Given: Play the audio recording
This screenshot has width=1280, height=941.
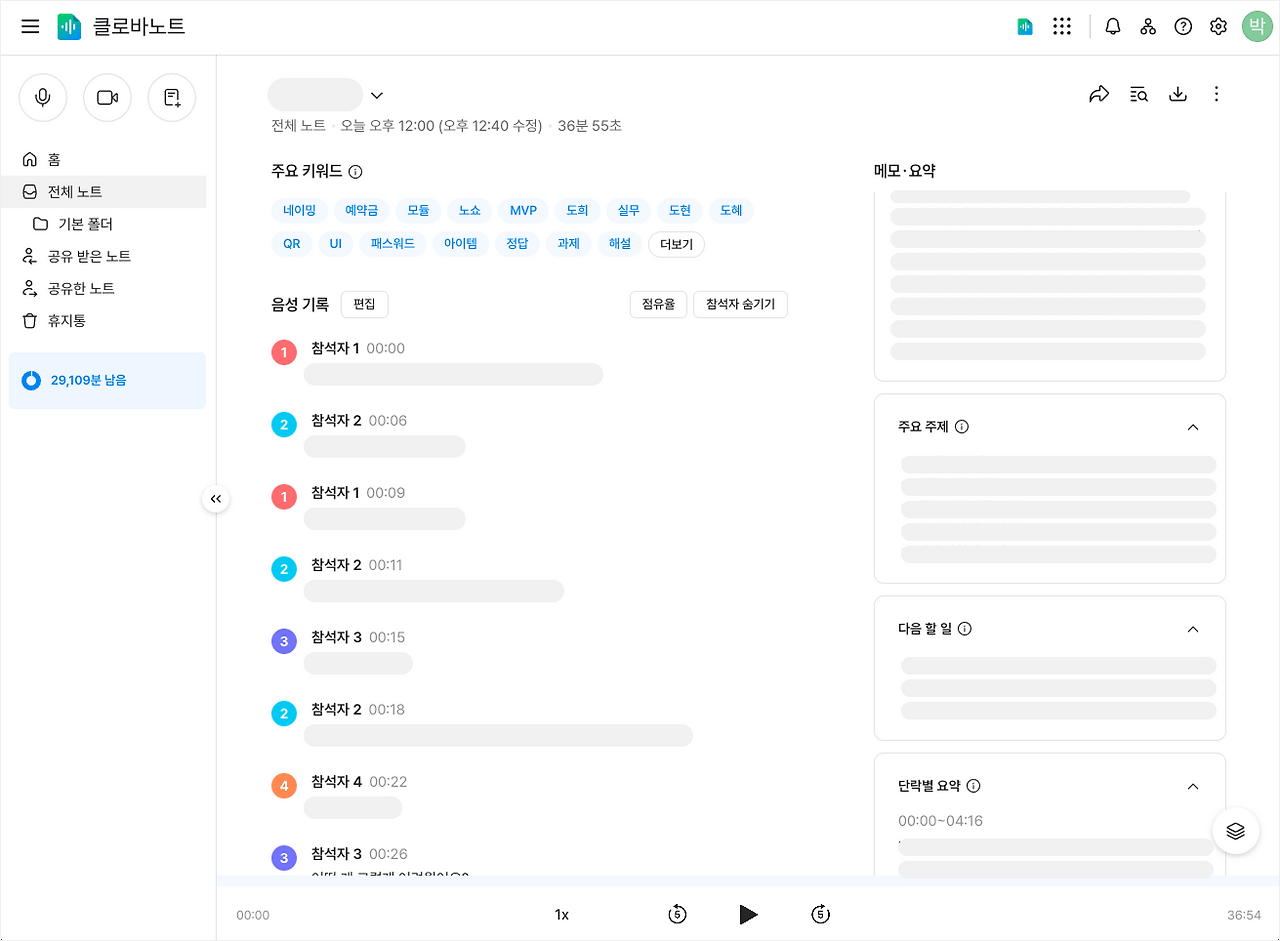Looking at the screenshot, I should tap(748, 914).
